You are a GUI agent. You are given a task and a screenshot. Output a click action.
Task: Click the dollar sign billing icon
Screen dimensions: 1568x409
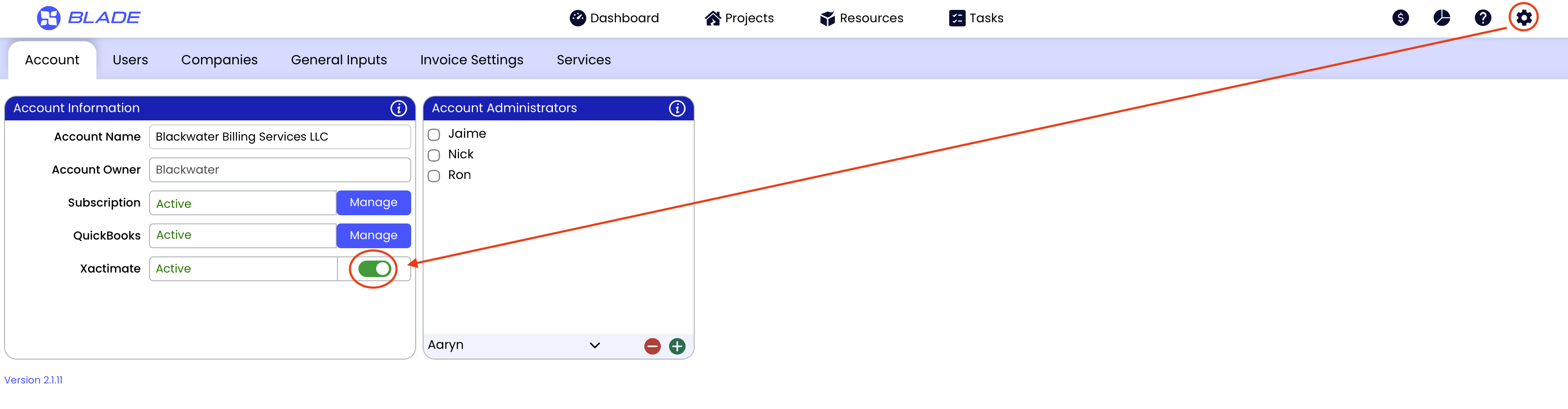coord(1400,18)
